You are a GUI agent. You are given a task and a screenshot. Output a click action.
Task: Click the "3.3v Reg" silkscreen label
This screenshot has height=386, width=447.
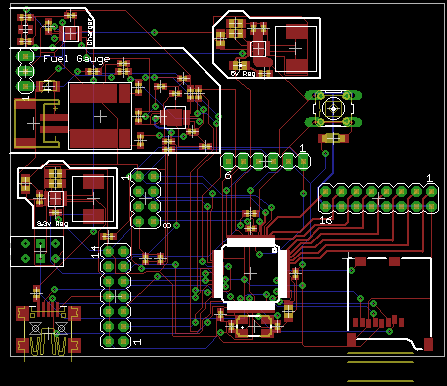pos(52,223)
